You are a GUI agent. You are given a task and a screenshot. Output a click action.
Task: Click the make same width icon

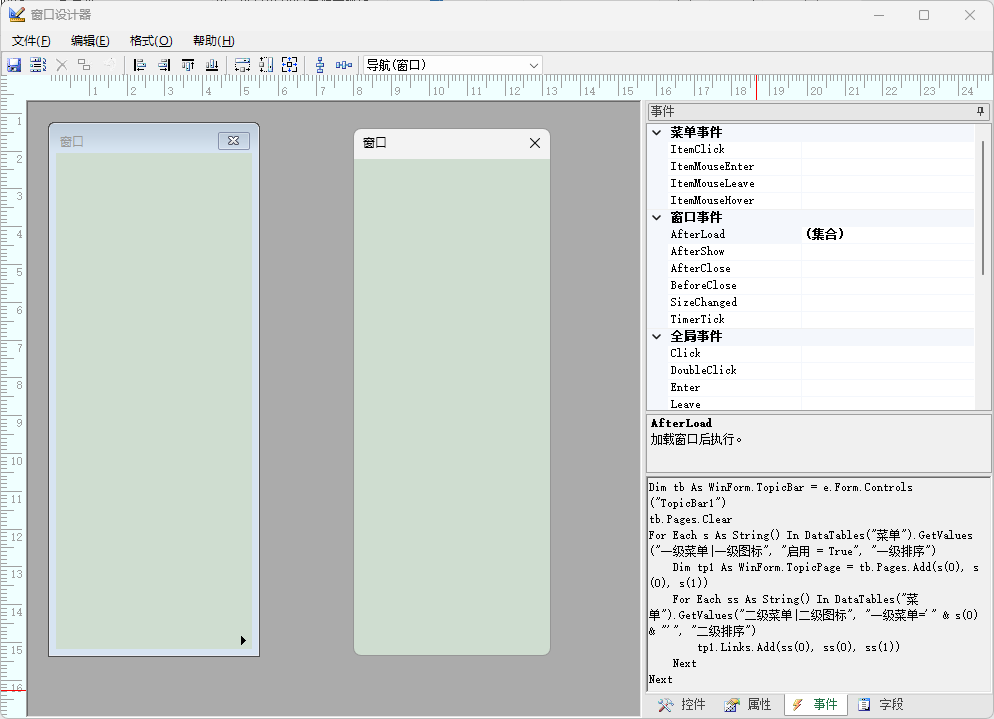(x=242, y=65)
